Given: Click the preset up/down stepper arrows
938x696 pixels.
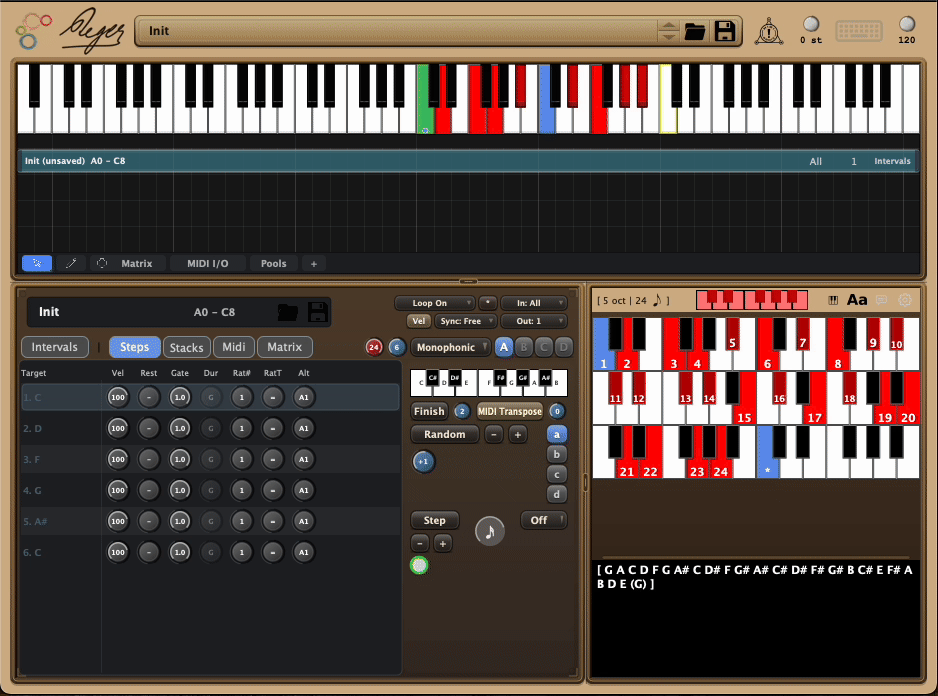Looking at the screenshot, I should pyautogui.click(x=668, y=31).
